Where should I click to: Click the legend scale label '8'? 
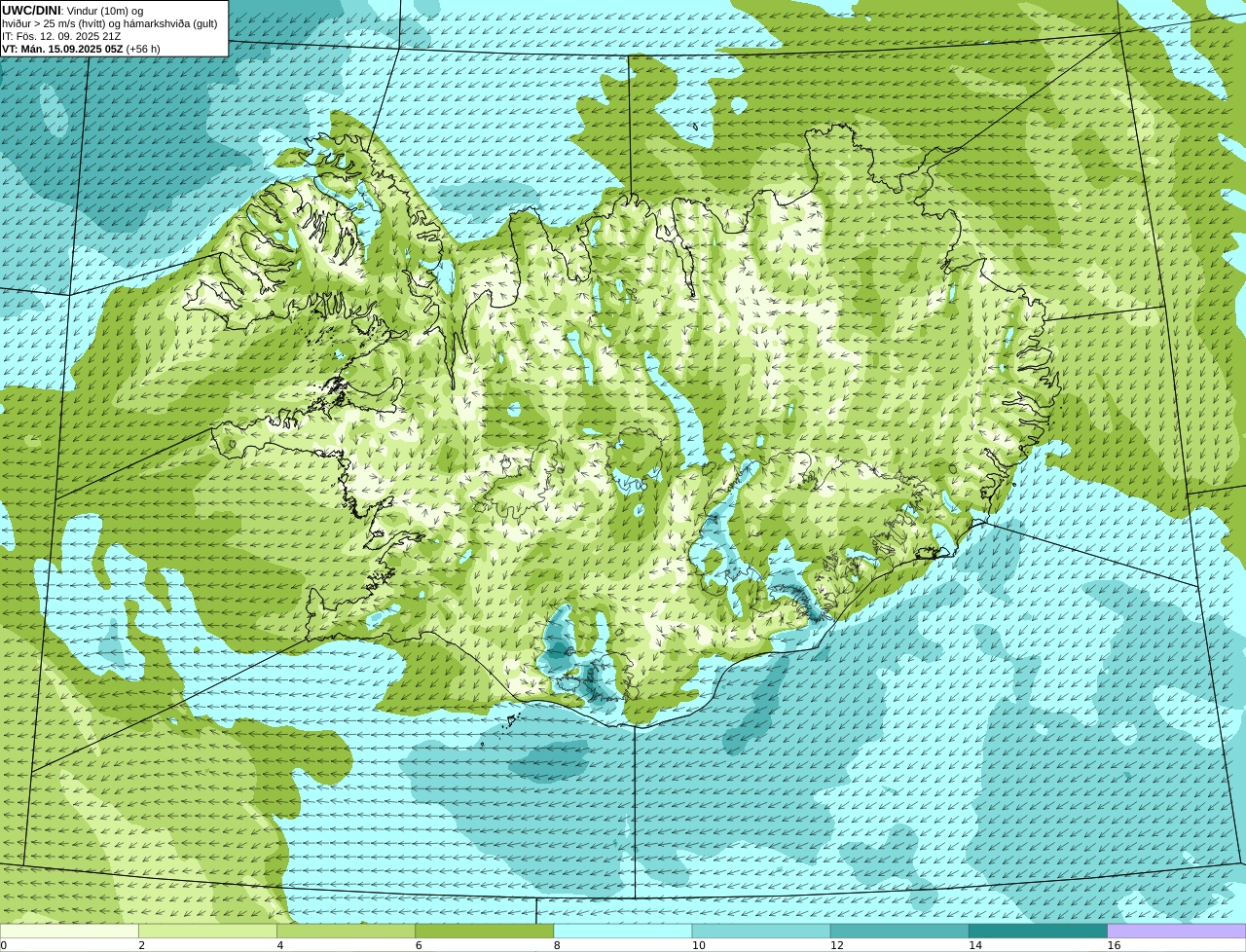click(x=557, y=945)
